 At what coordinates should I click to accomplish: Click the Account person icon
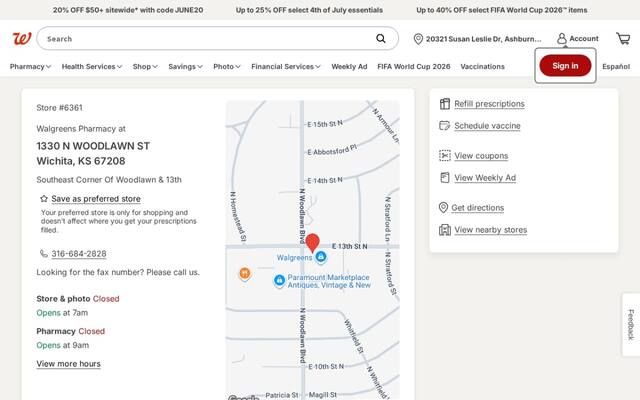(x=562, y=38)
